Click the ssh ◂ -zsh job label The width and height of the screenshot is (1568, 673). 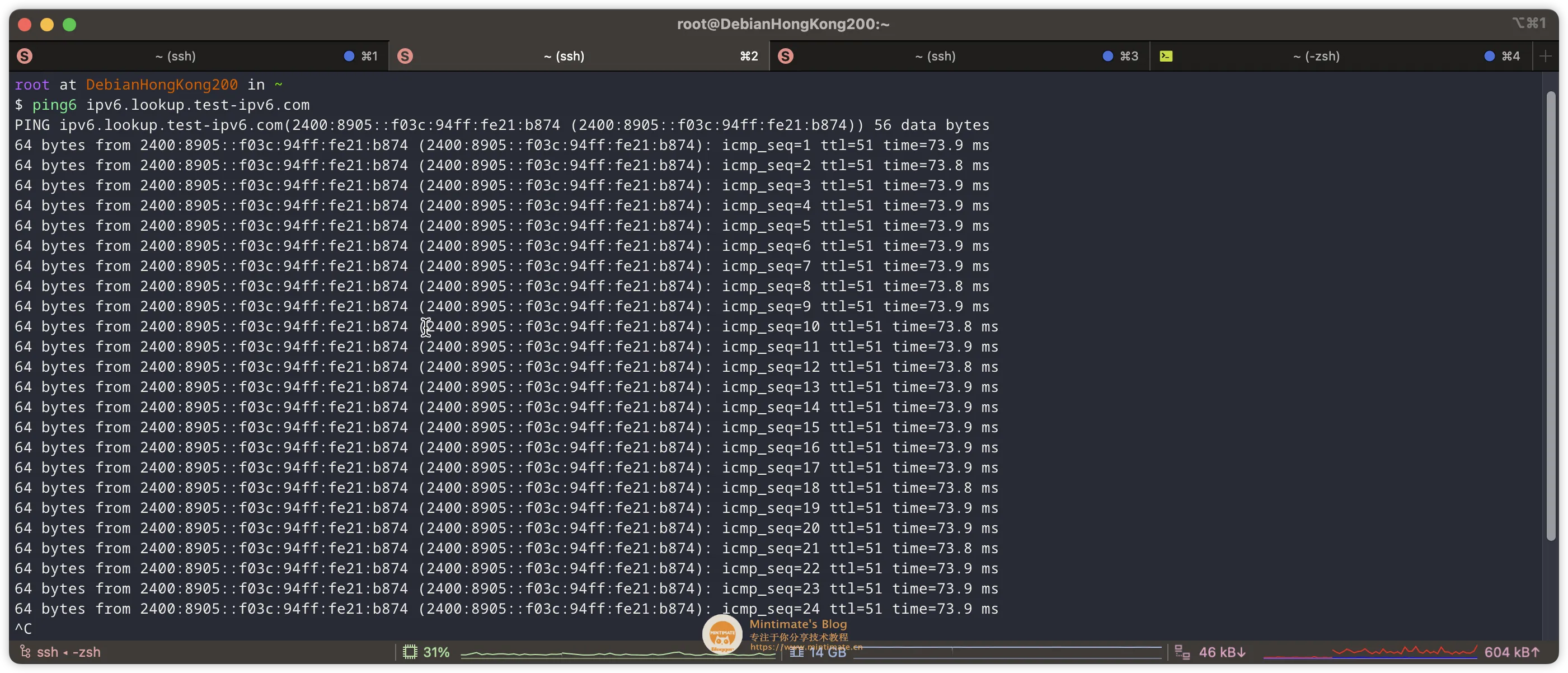69,652
